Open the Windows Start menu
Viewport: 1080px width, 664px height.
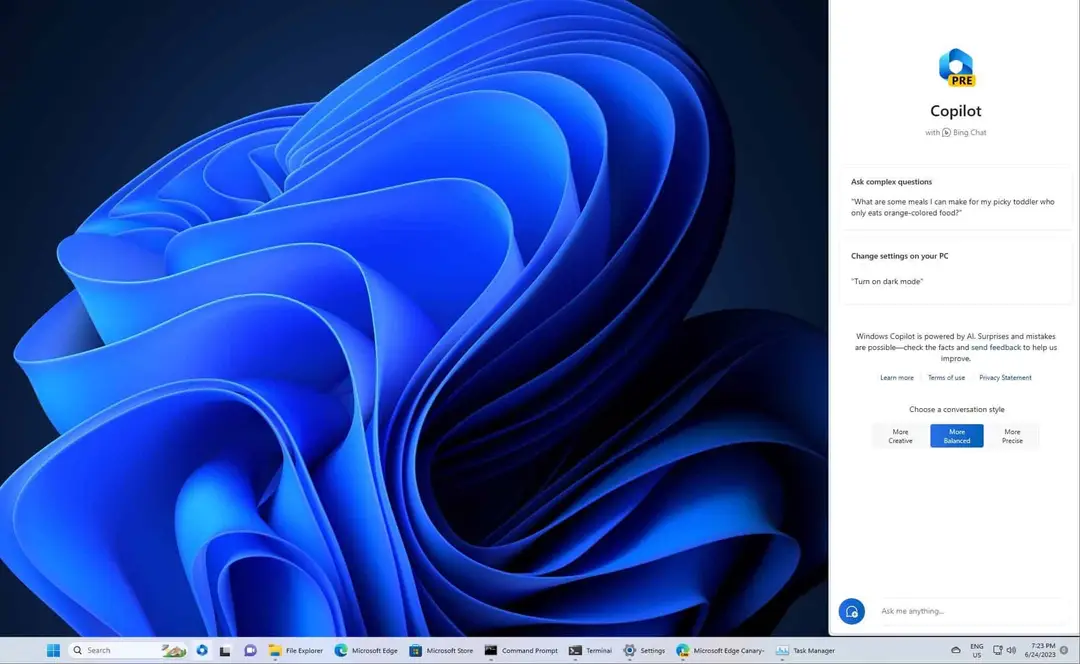53,650
